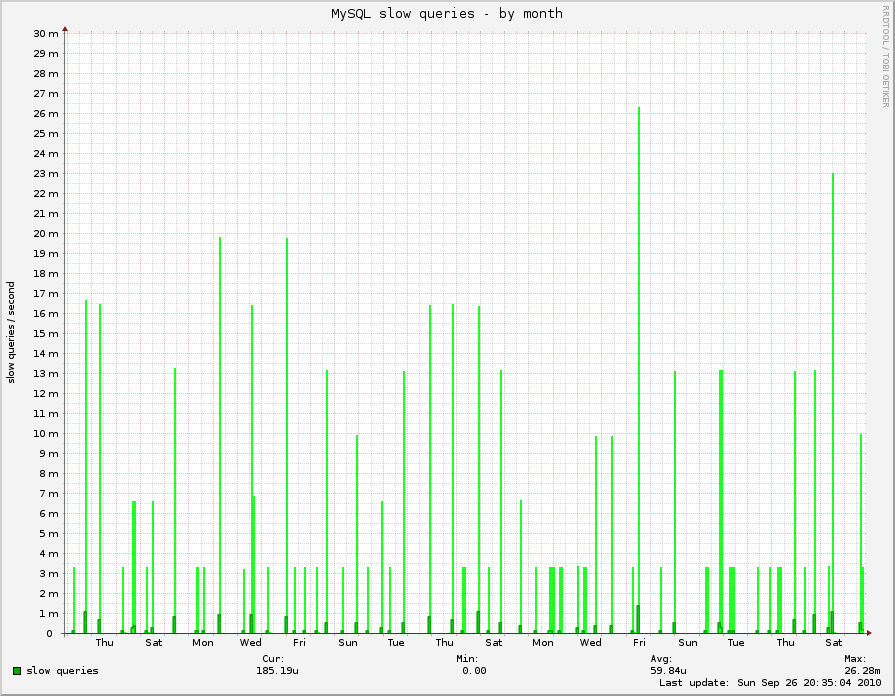Screen dimensions: 895x696
Task: Click the "23 m" y-axis label
Action: pos(46,174)
